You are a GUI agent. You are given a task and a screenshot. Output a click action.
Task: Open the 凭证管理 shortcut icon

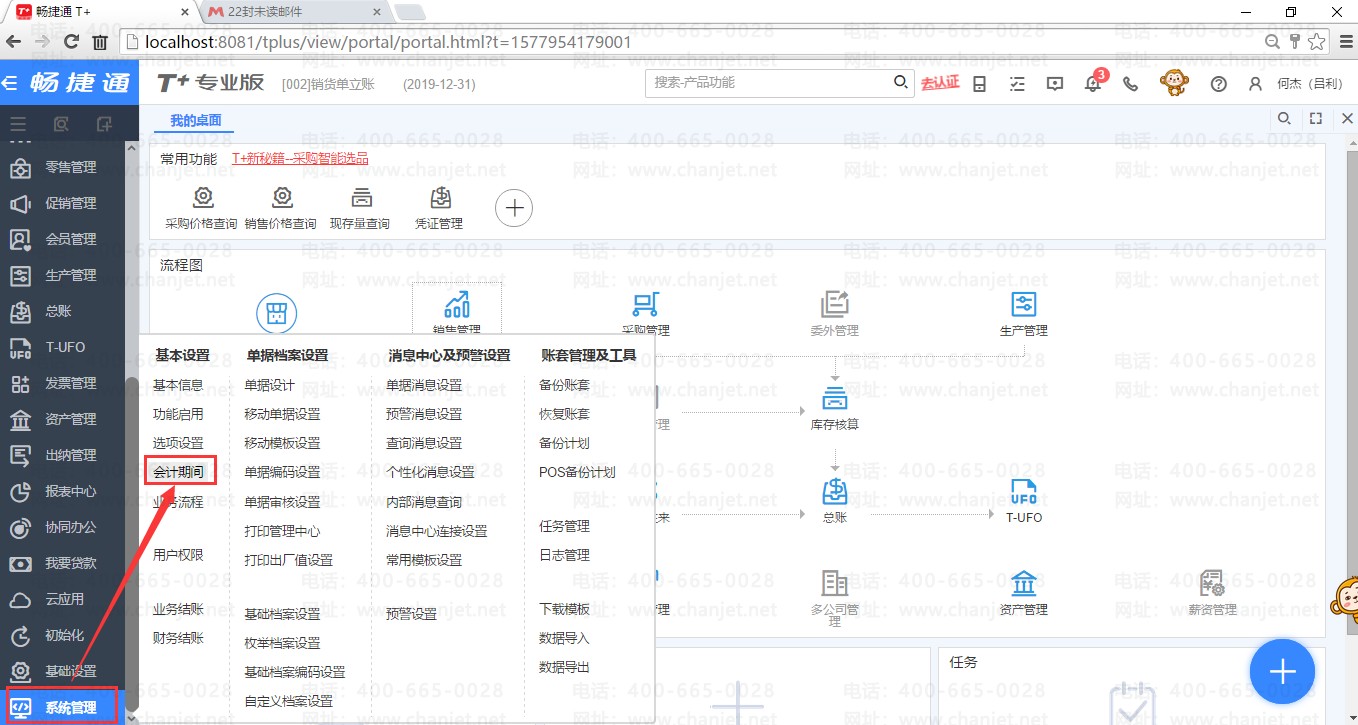(439, 198)
